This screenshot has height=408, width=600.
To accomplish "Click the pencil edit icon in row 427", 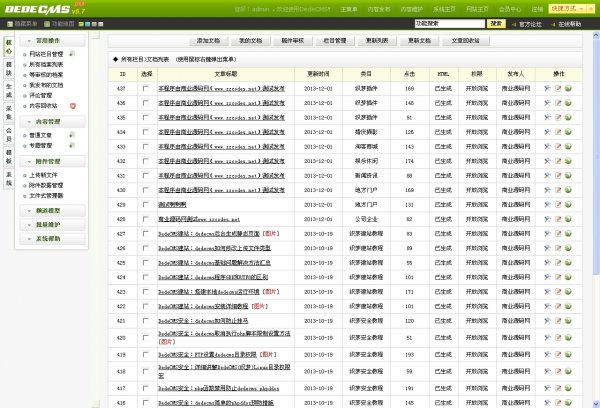I will pos(558,234).
